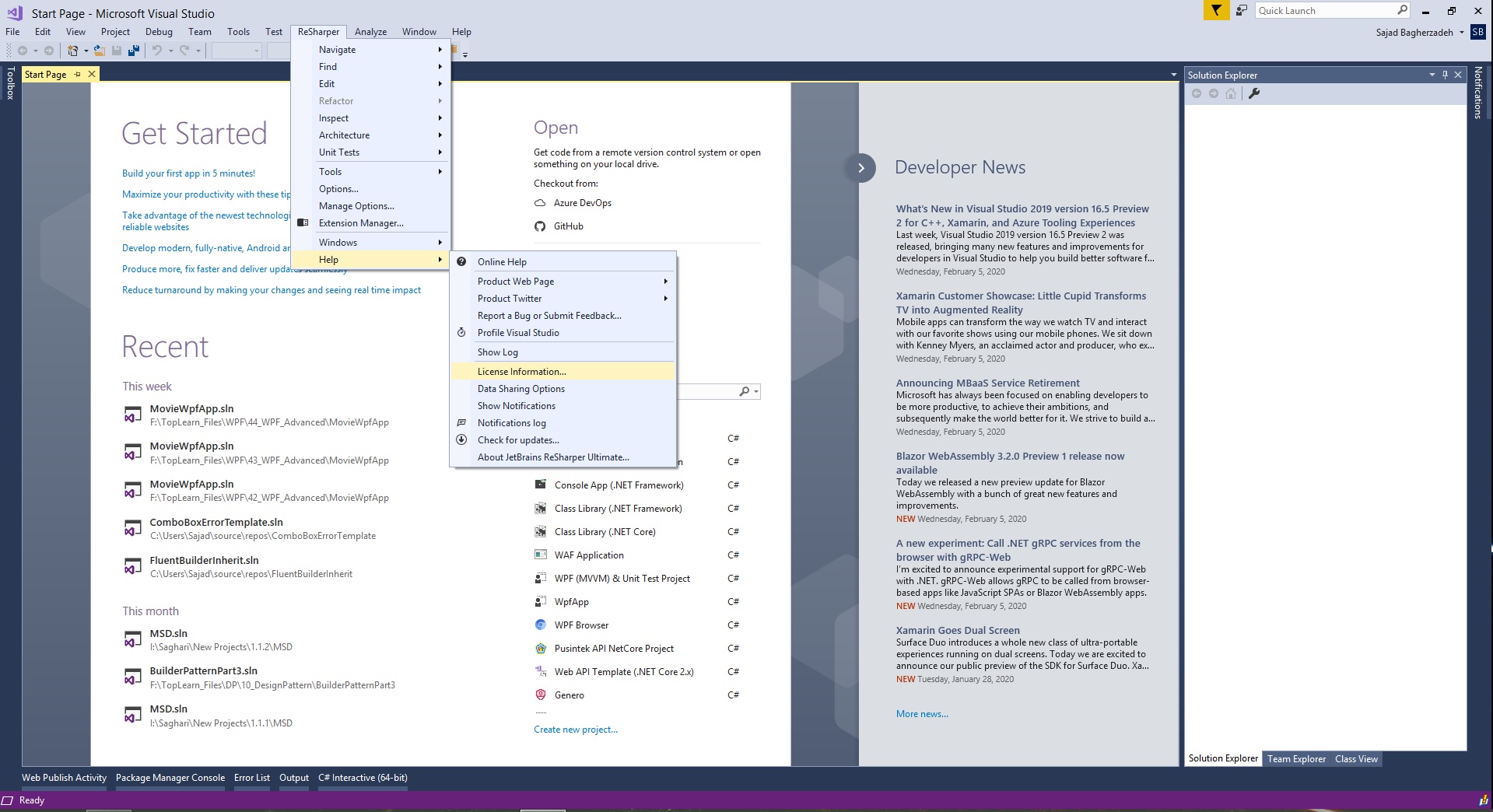
Task: Click the Quick Launch magnifier icon
Action: point(1402,10)
